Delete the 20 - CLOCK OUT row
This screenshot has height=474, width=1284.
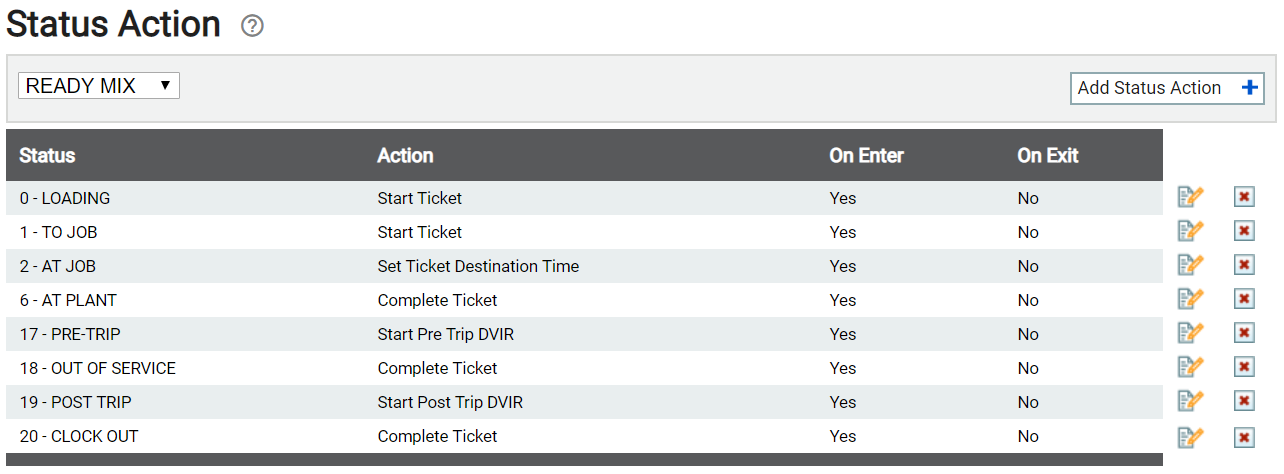coord(1244,436)
